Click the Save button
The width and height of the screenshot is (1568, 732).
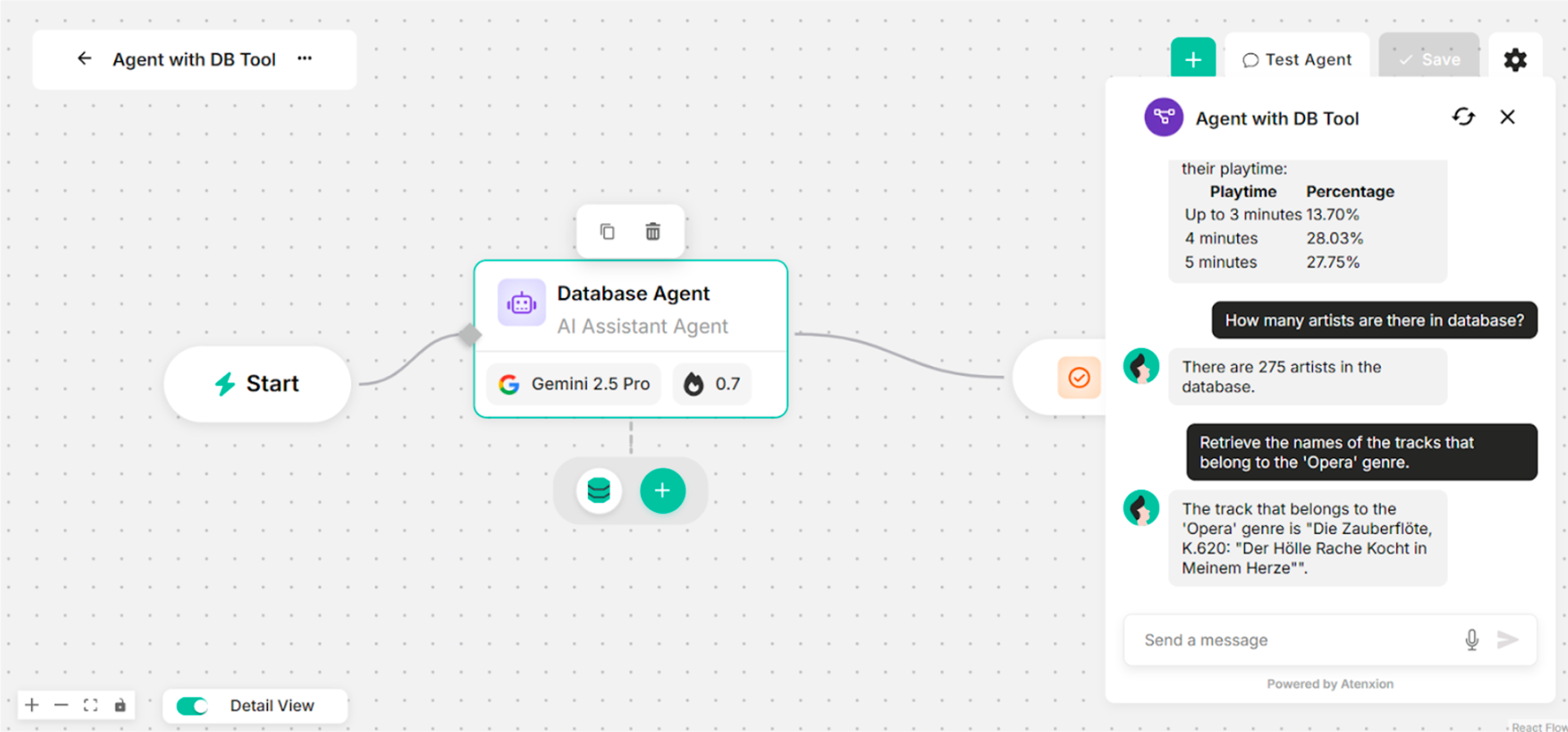point(1429,59)
